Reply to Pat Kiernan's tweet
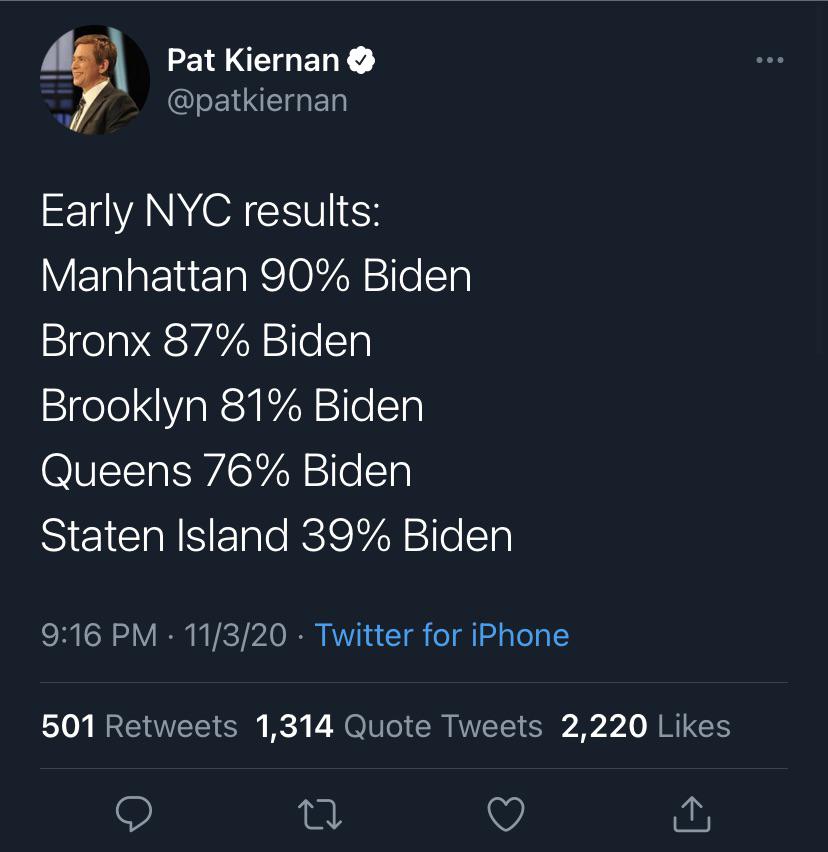The width and height of the screenshot is (828, 852). (133, 815)
